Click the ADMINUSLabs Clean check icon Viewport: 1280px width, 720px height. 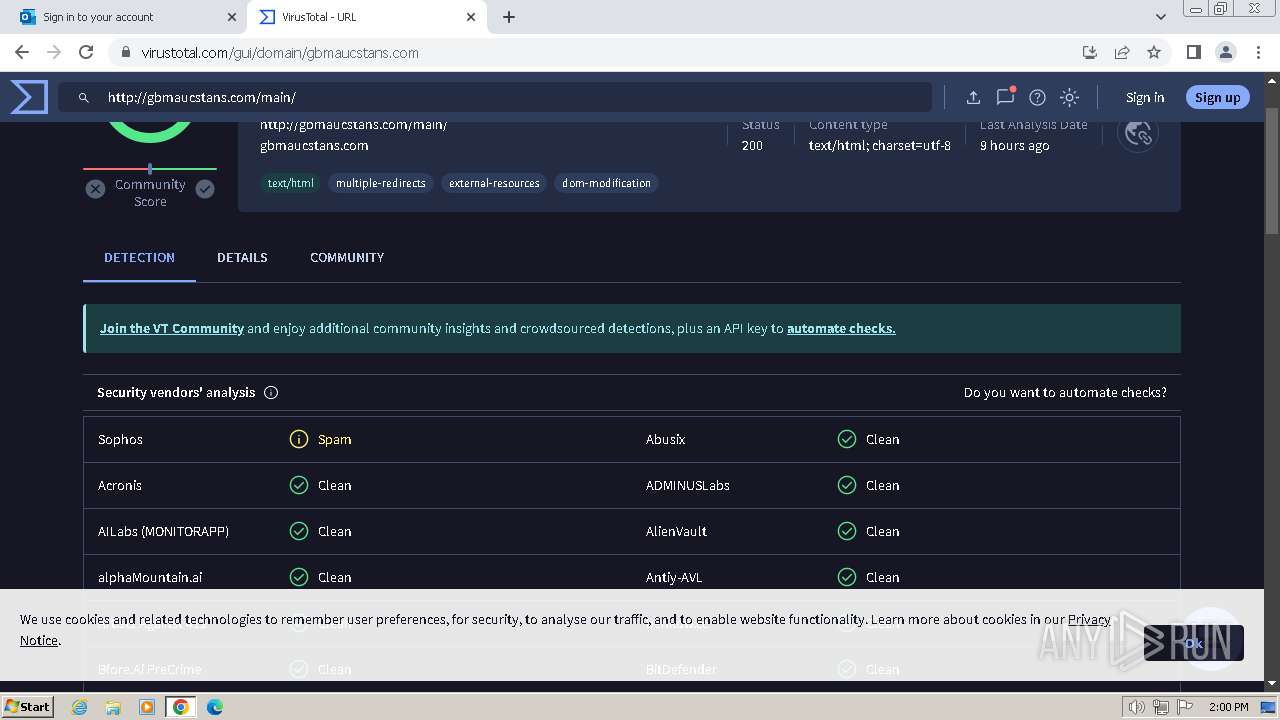click(x=847, y=485)
